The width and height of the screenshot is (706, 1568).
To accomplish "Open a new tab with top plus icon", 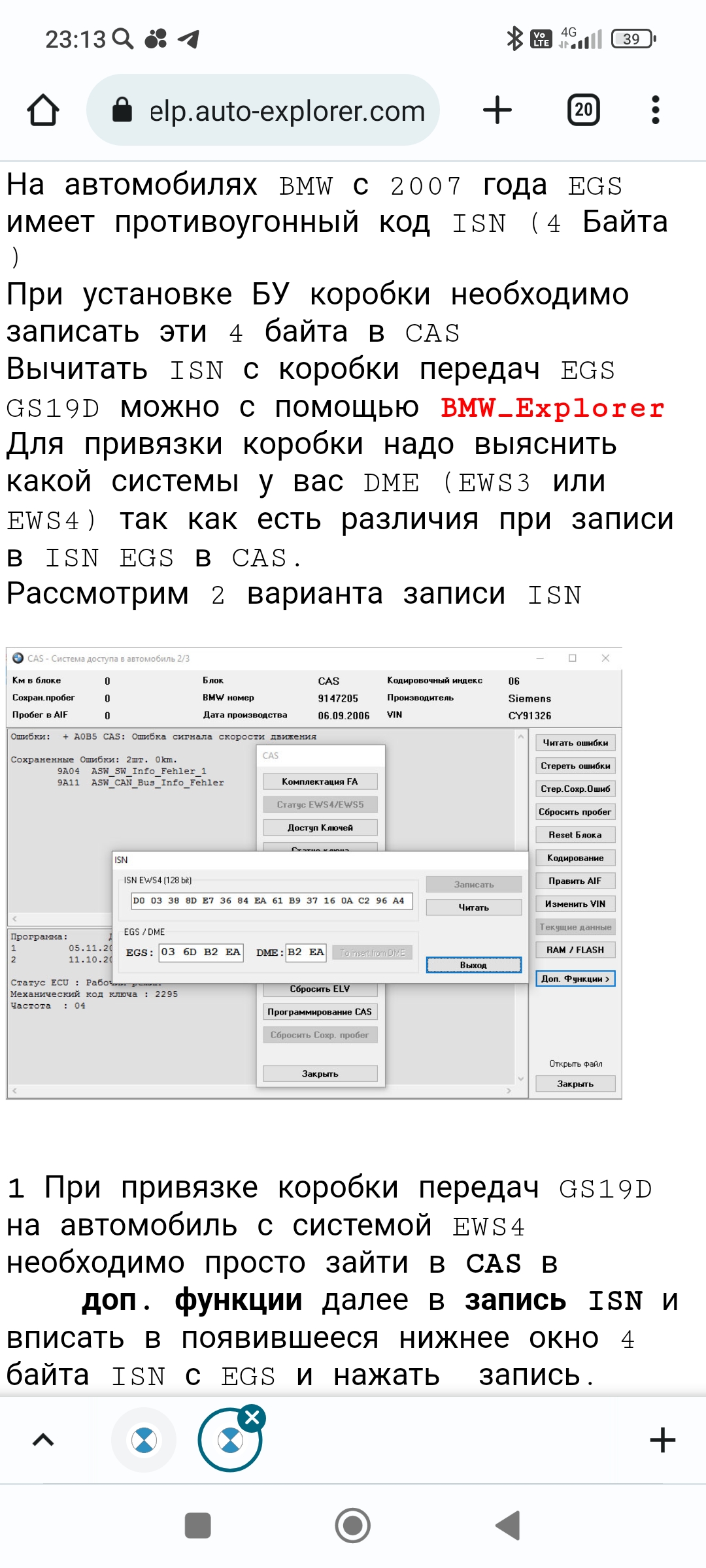I will (x=497, y=110).
